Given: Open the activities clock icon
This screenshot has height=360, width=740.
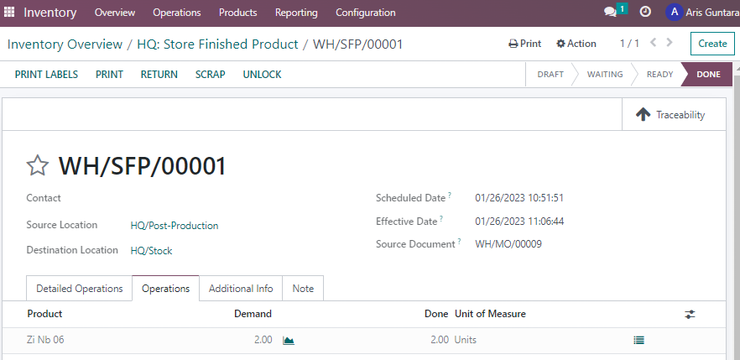Looking at the screenshot, I should point(645,12).
